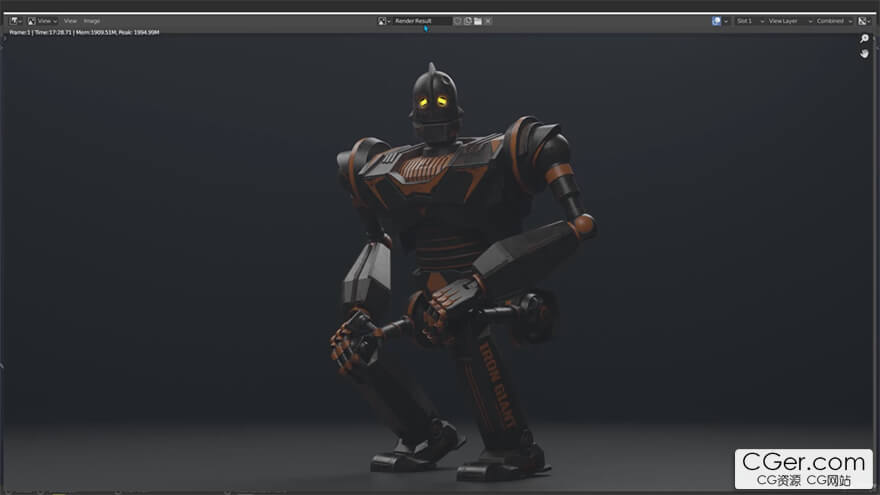Open the View Layer dropdown

[x=790, y=21]
